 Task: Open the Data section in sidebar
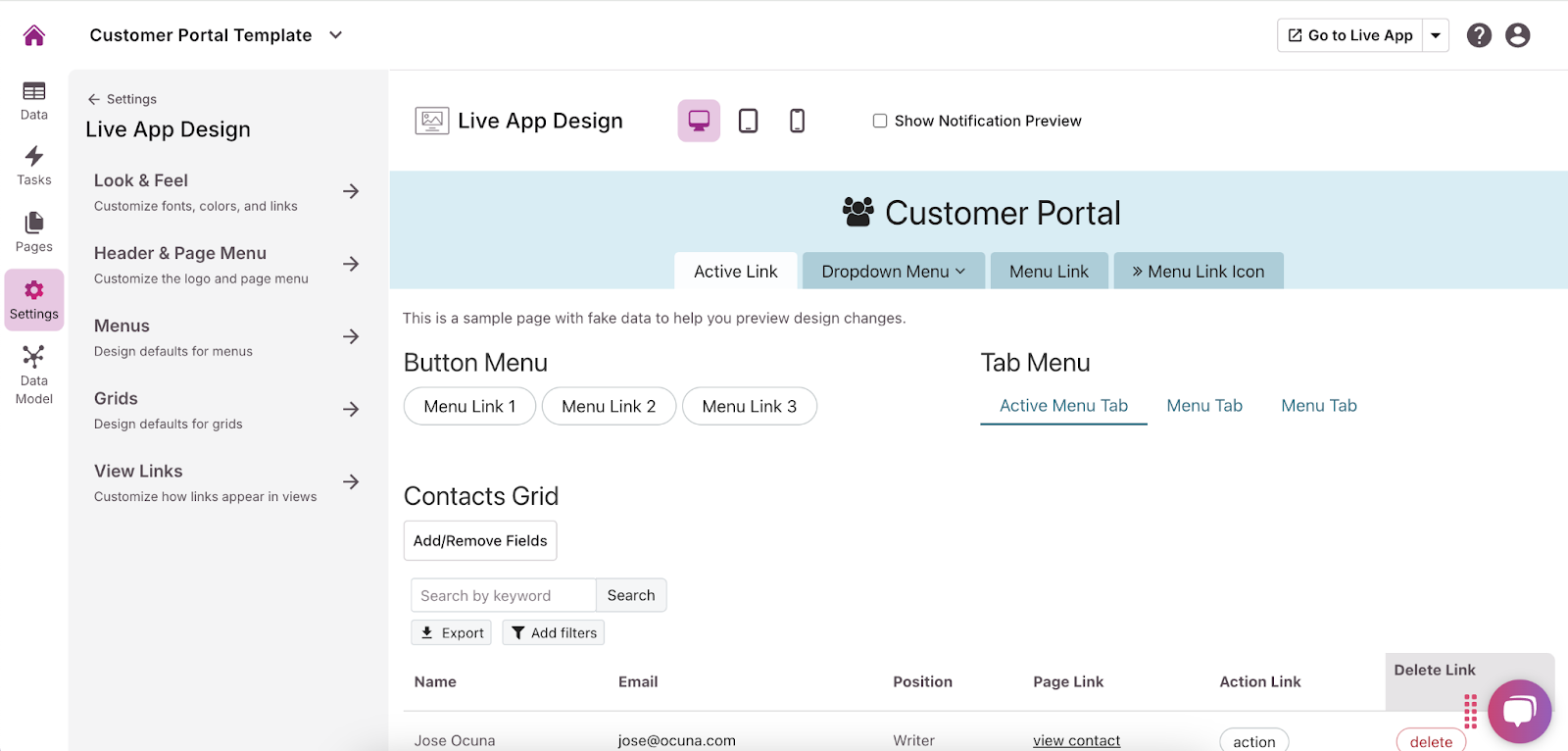[34, 100]
